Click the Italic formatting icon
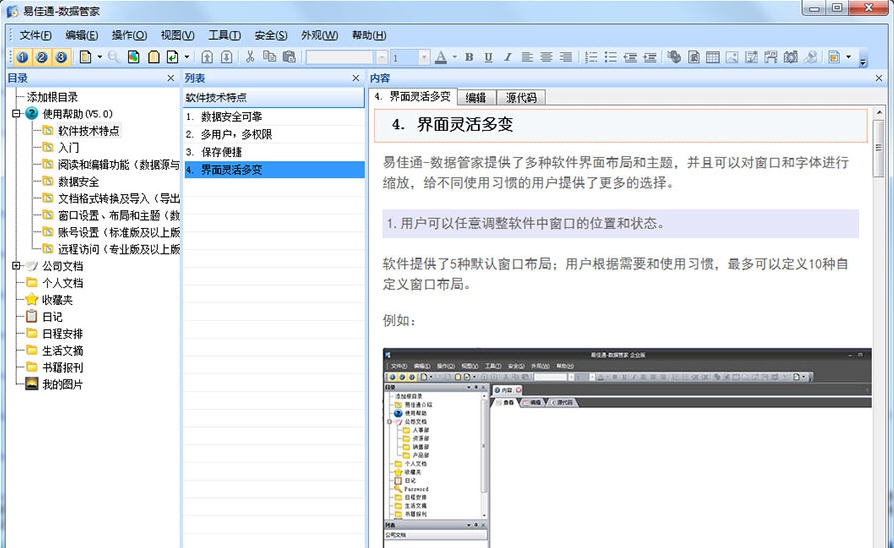 point(508,58)
